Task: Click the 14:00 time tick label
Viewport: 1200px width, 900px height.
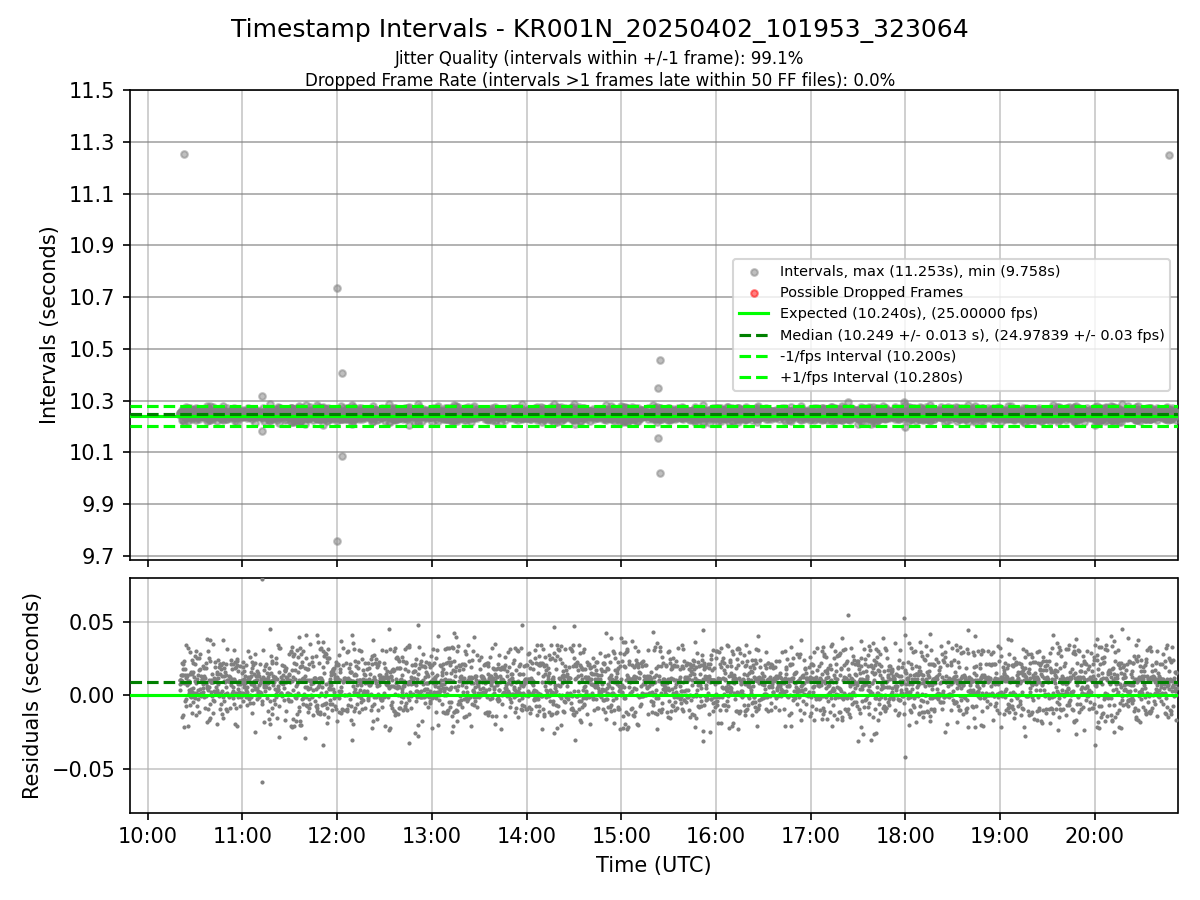Action: tap(527, 835)
